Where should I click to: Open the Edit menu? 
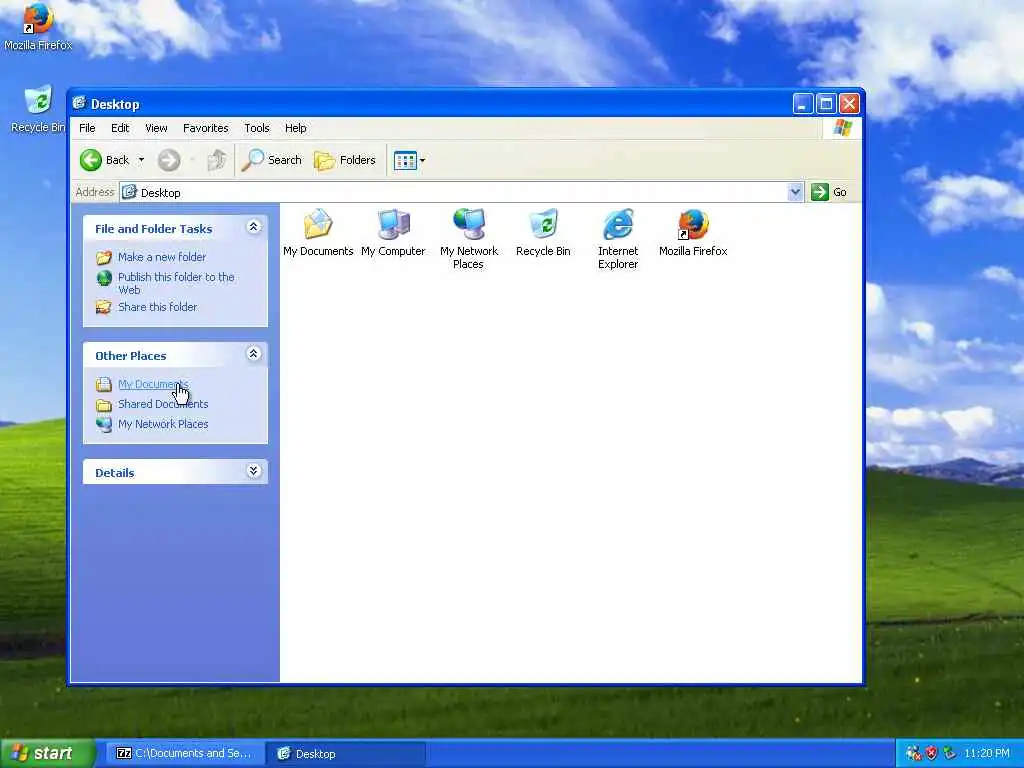pos(120,128)
